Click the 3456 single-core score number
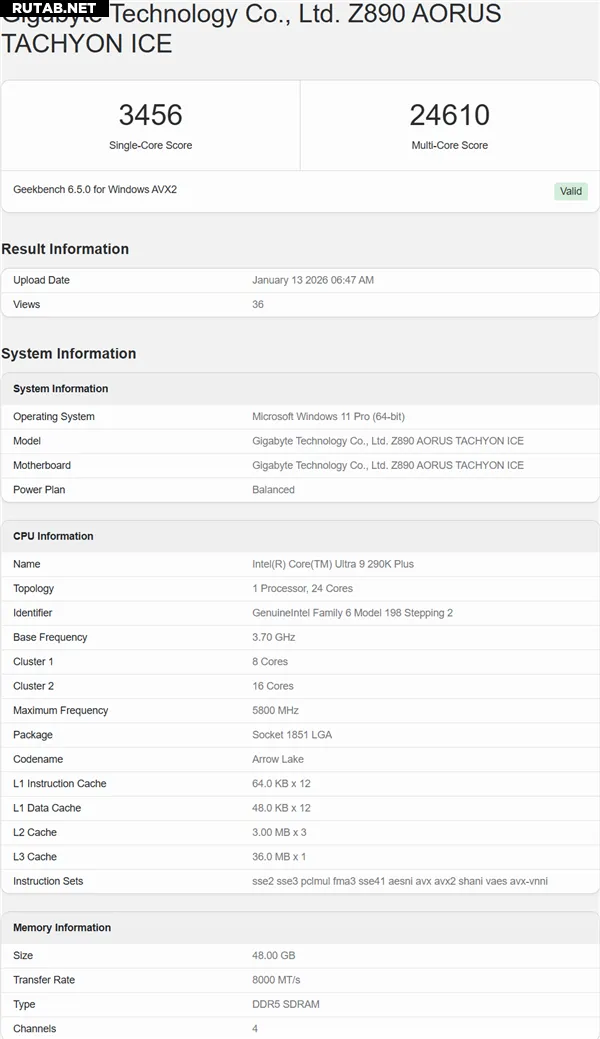The height and width of the screenshot is (1039, 600). point(150,115)
